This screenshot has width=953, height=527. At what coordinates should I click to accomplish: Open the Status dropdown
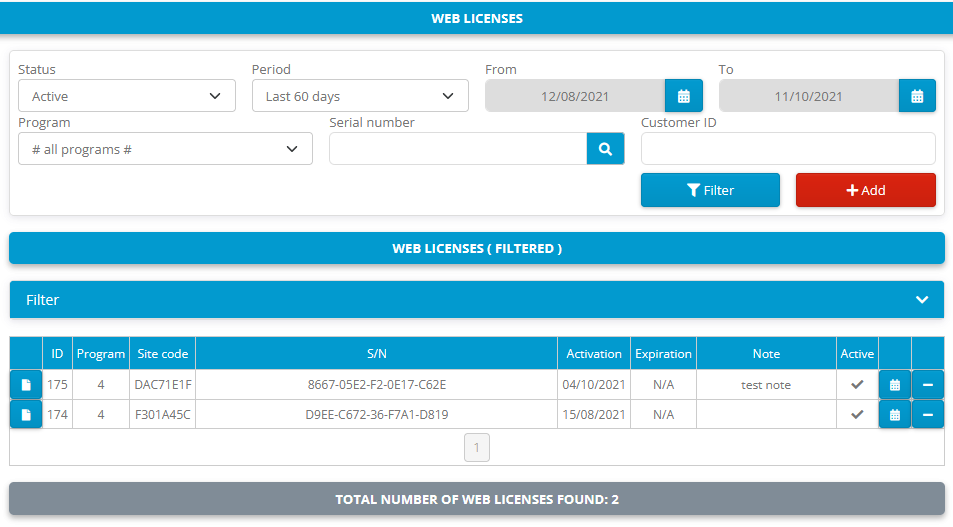127,96
